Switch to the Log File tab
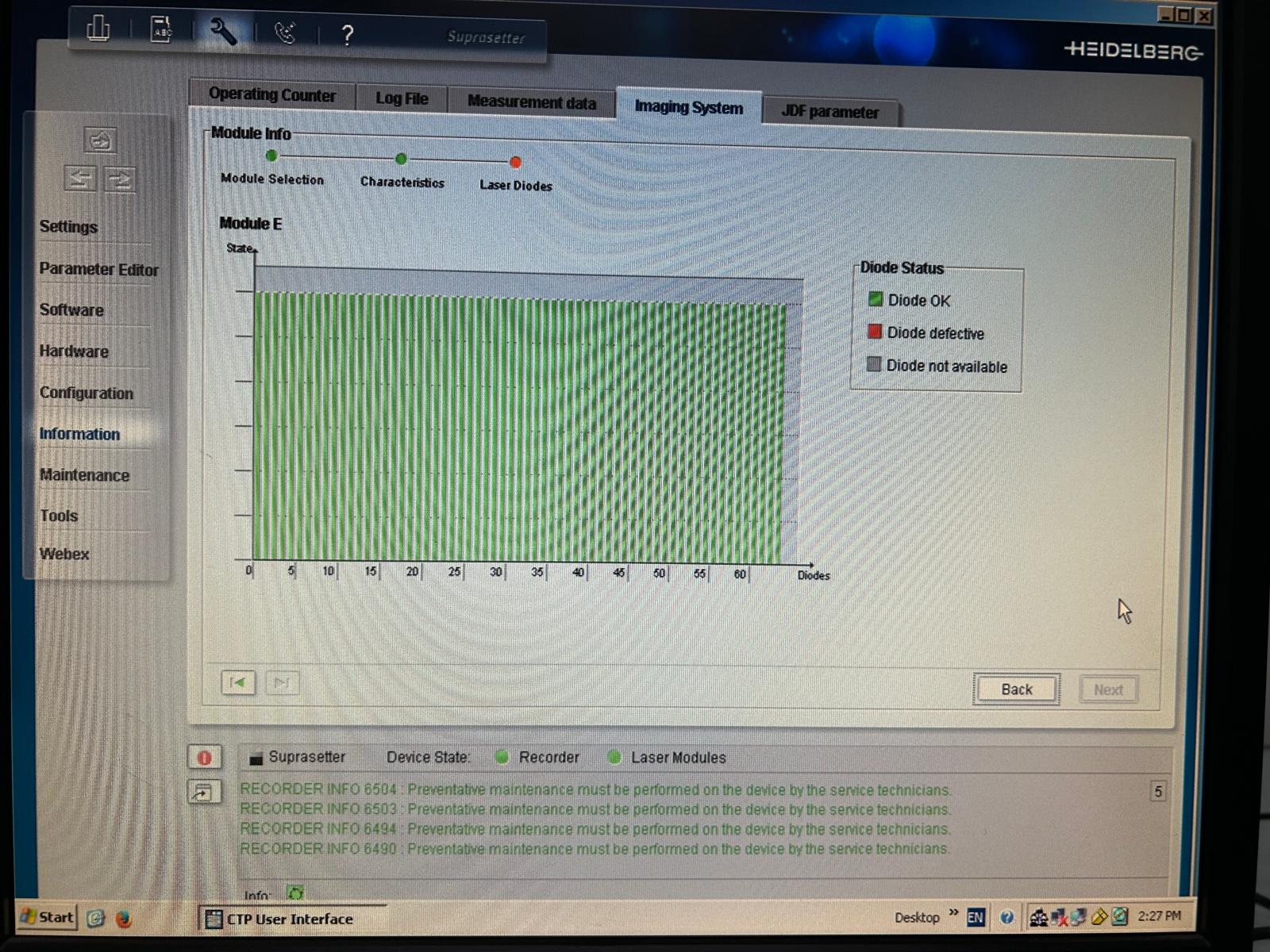 point(402,98)
